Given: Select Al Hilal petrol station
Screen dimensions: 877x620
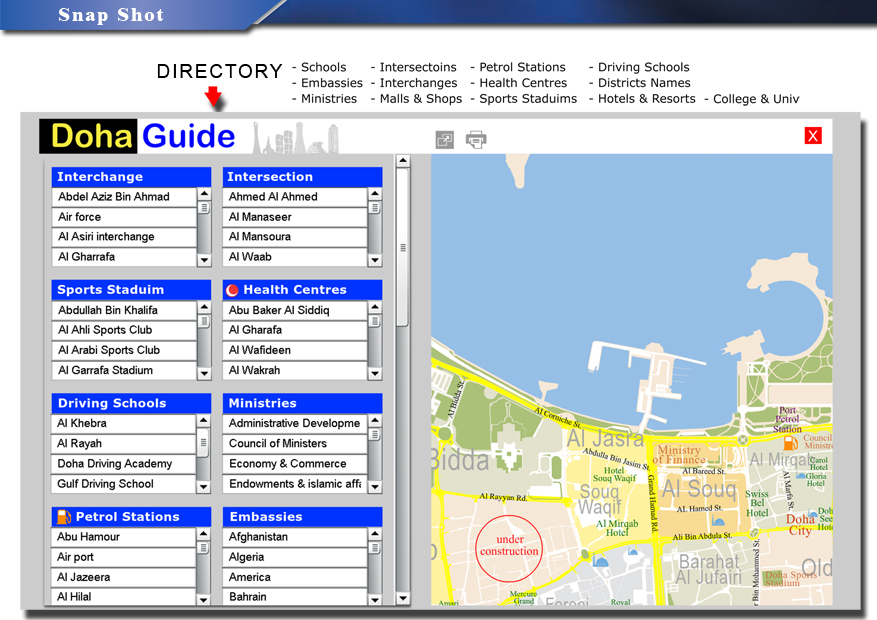Looking at the screenshot, I should coord(124,597).
